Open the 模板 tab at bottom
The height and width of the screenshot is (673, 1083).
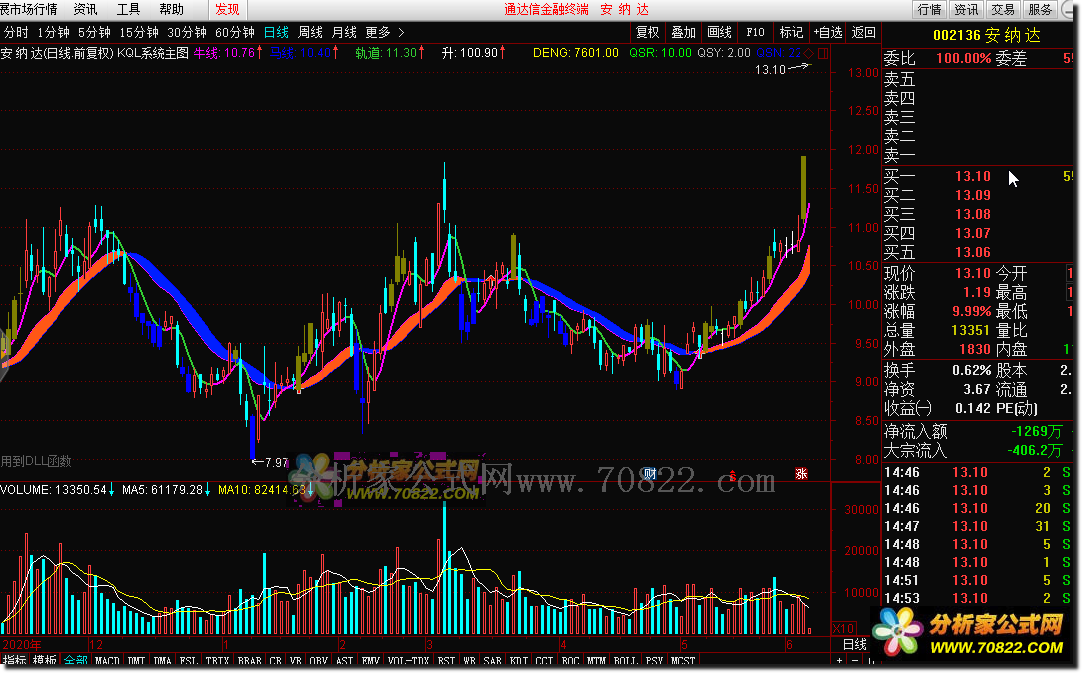pos(45,661)
